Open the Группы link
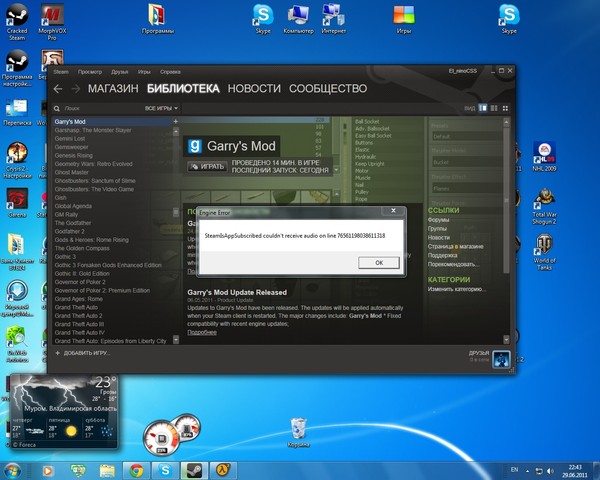The image size is (600, 480). click(x=437, y=229)
